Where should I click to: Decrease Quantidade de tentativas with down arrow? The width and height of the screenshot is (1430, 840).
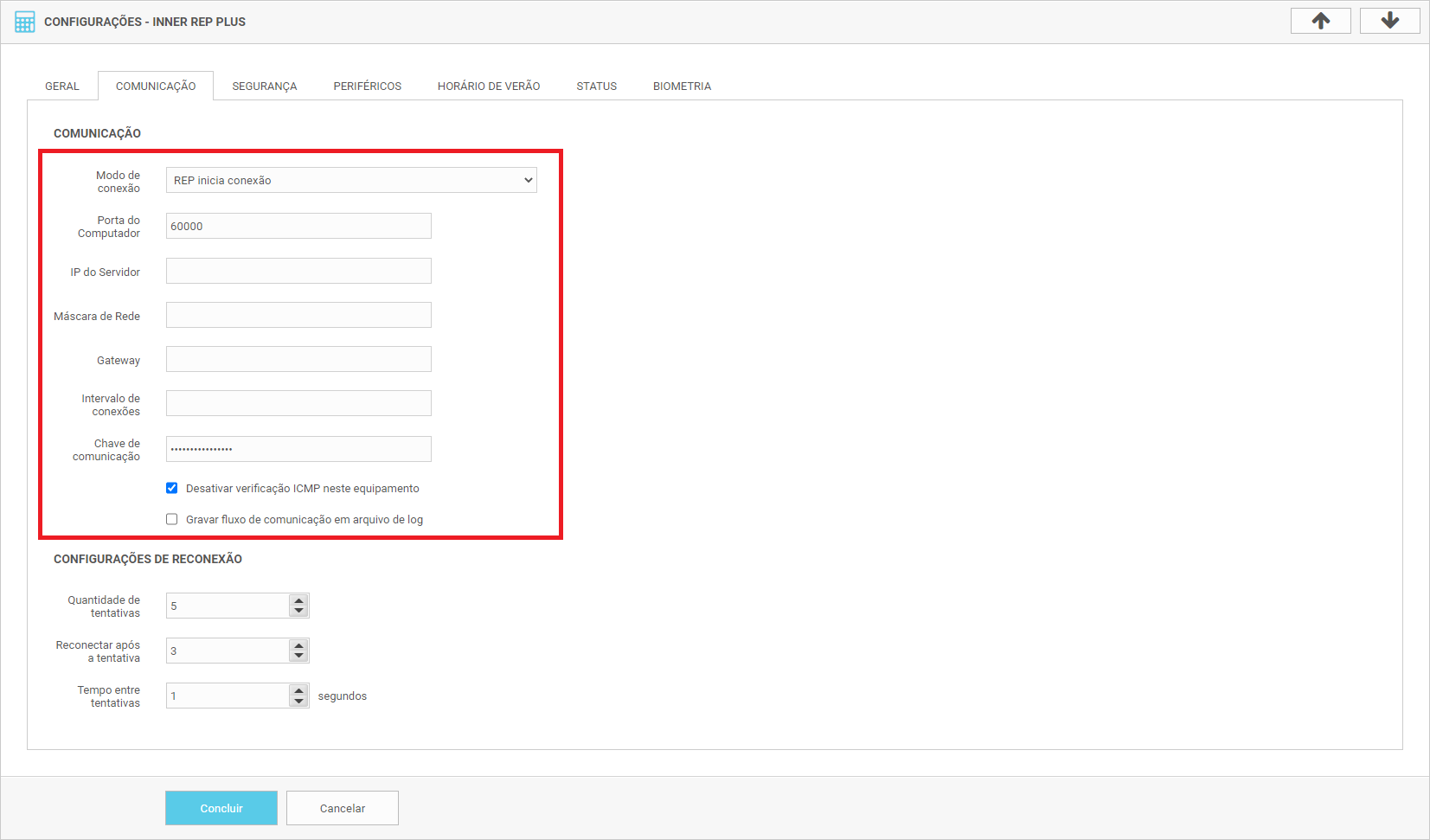(x=298, y=611)
